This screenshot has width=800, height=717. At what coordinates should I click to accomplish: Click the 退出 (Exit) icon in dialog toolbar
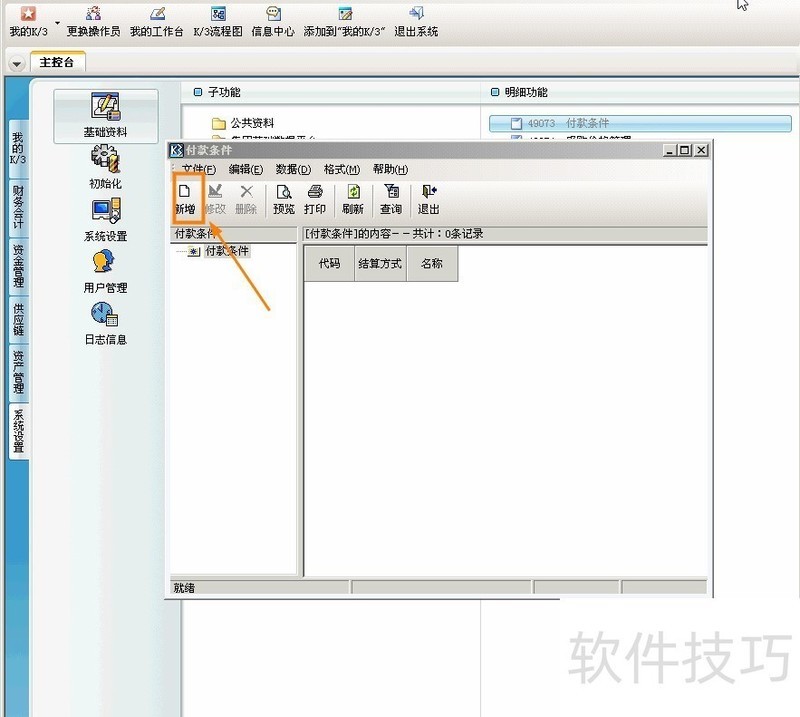pyautogui.click(x=429, y=199)
